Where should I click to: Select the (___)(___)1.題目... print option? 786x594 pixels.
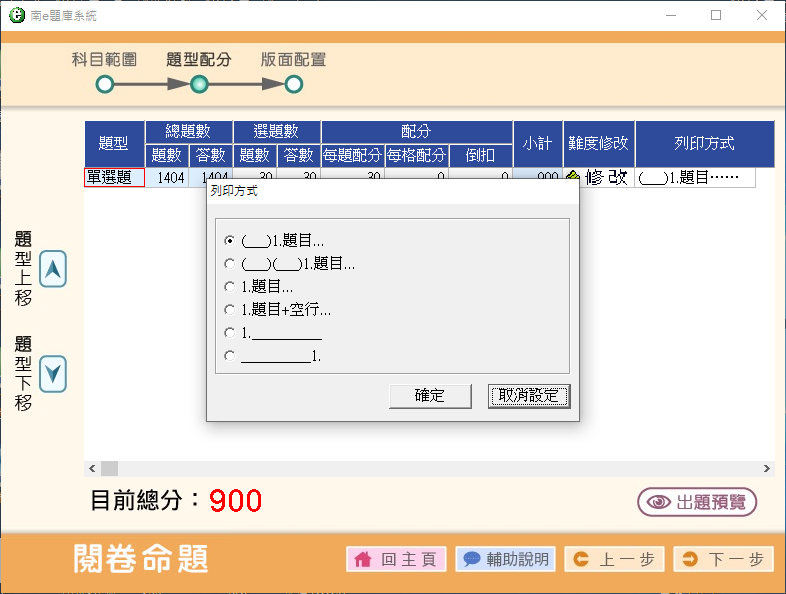tap(231, 264)
